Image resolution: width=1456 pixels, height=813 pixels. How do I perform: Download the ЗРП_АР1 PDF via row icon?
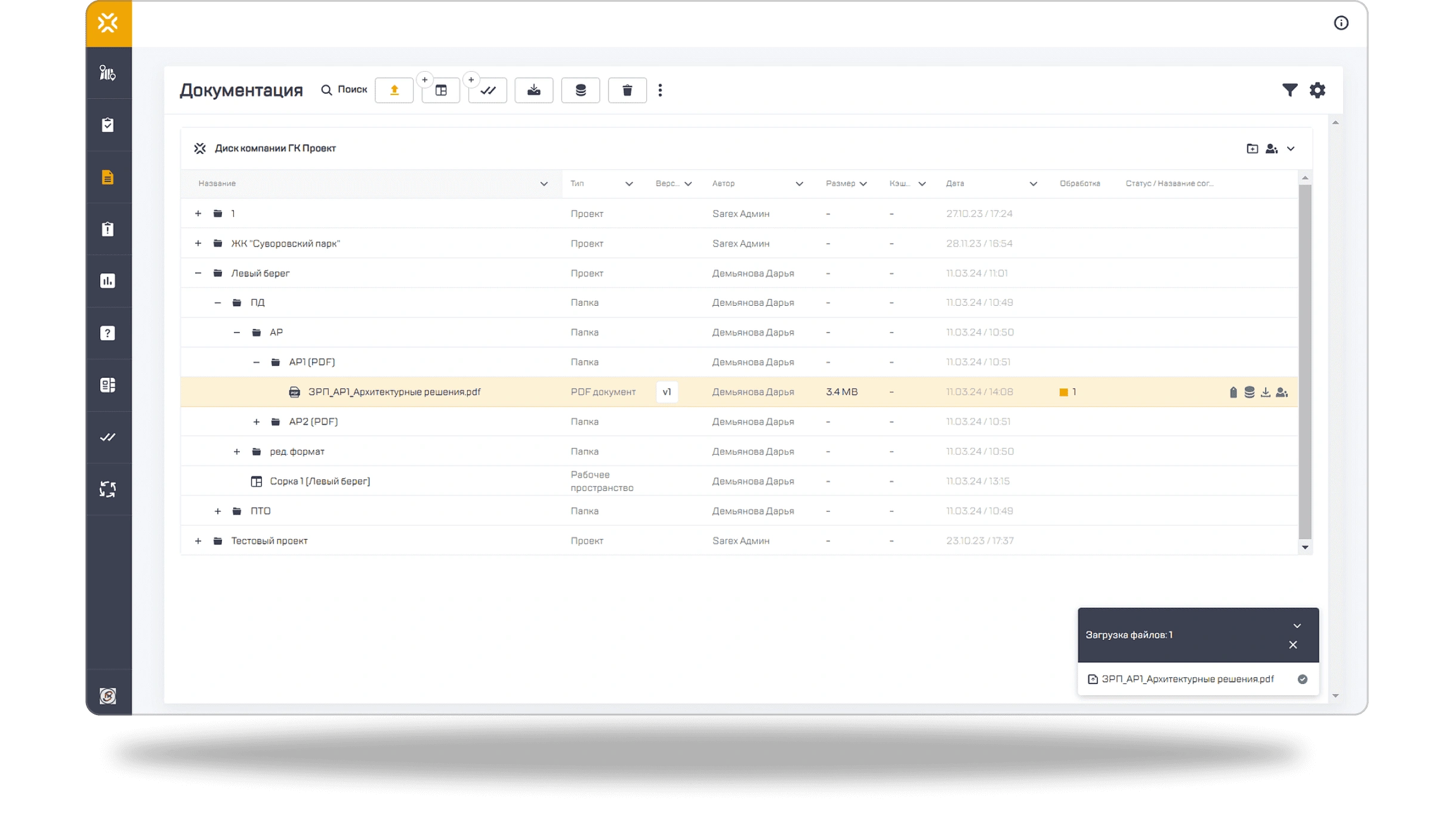pyautogui.click(x=1265, y=392)
